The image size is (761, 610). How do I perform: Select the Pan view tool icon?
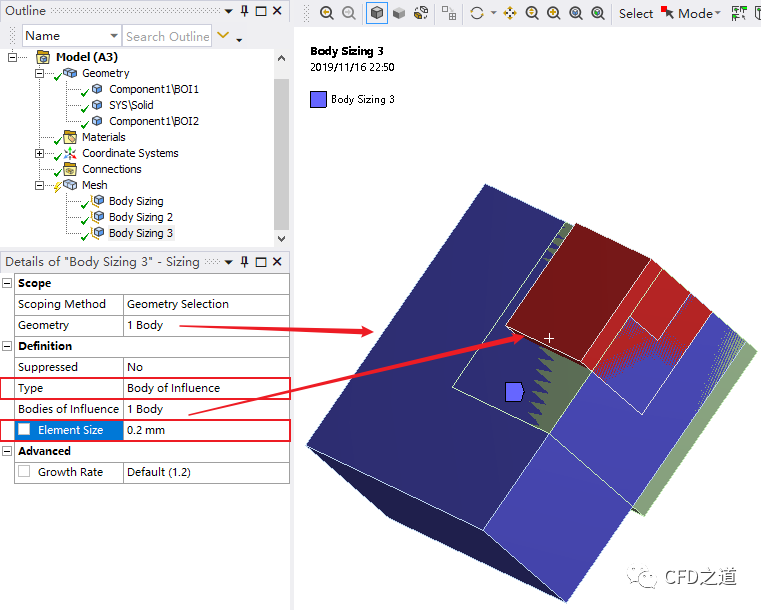pos(509,13)
